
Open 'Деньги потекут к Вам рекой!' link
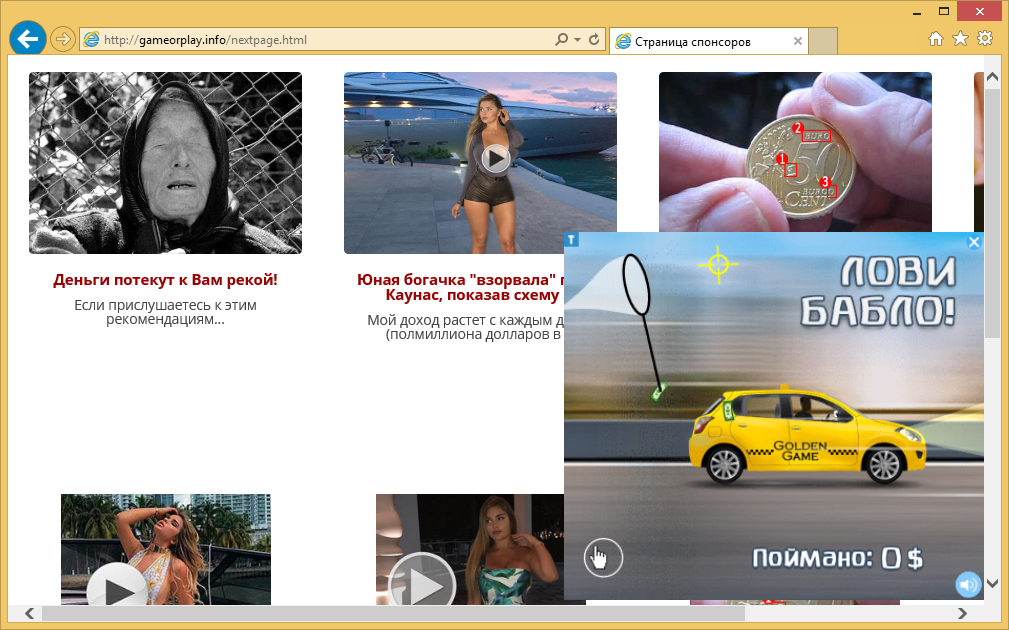click(x=165, y=280)
